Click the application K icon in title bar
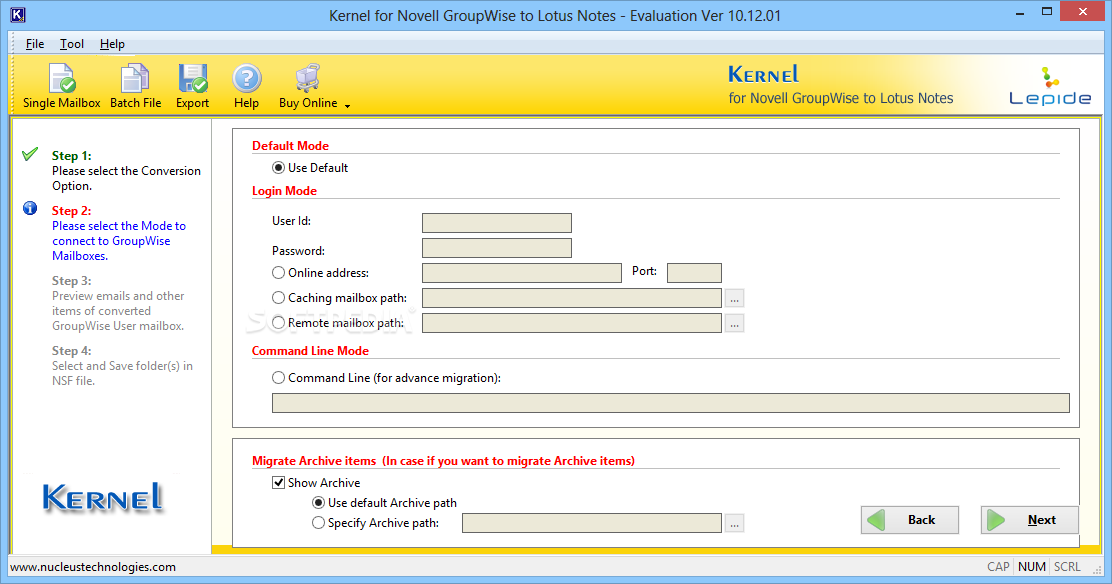 [18, 14]
